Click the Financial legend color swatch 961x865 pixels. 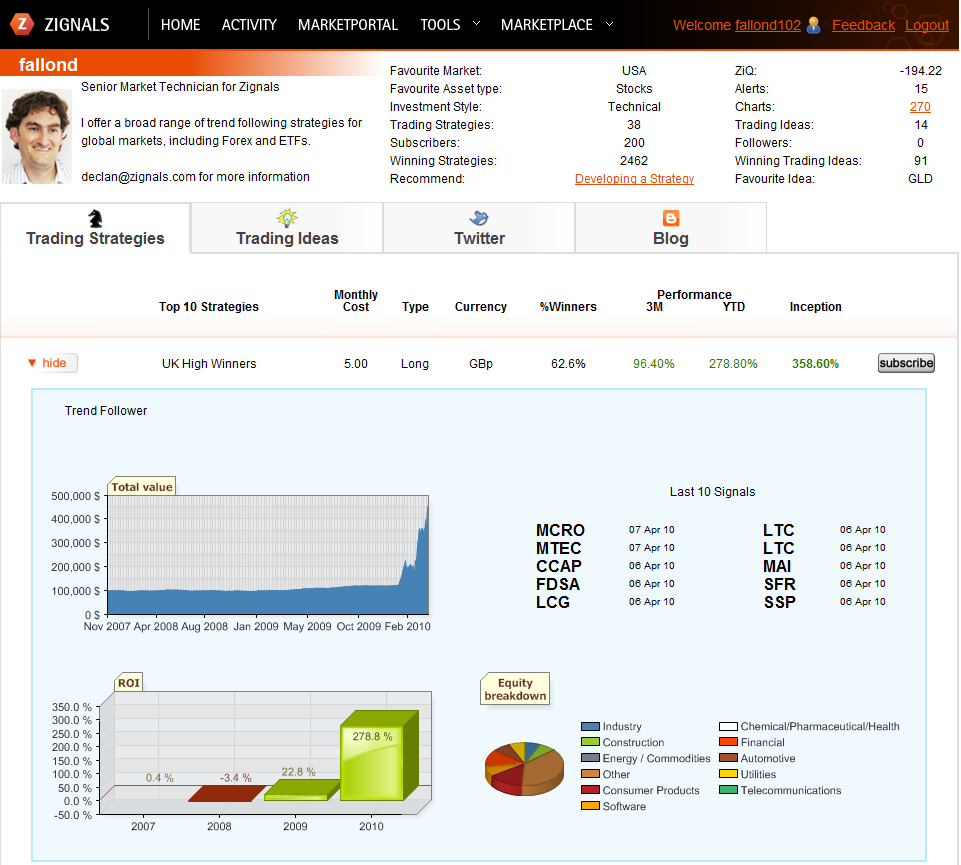point(728,742)
